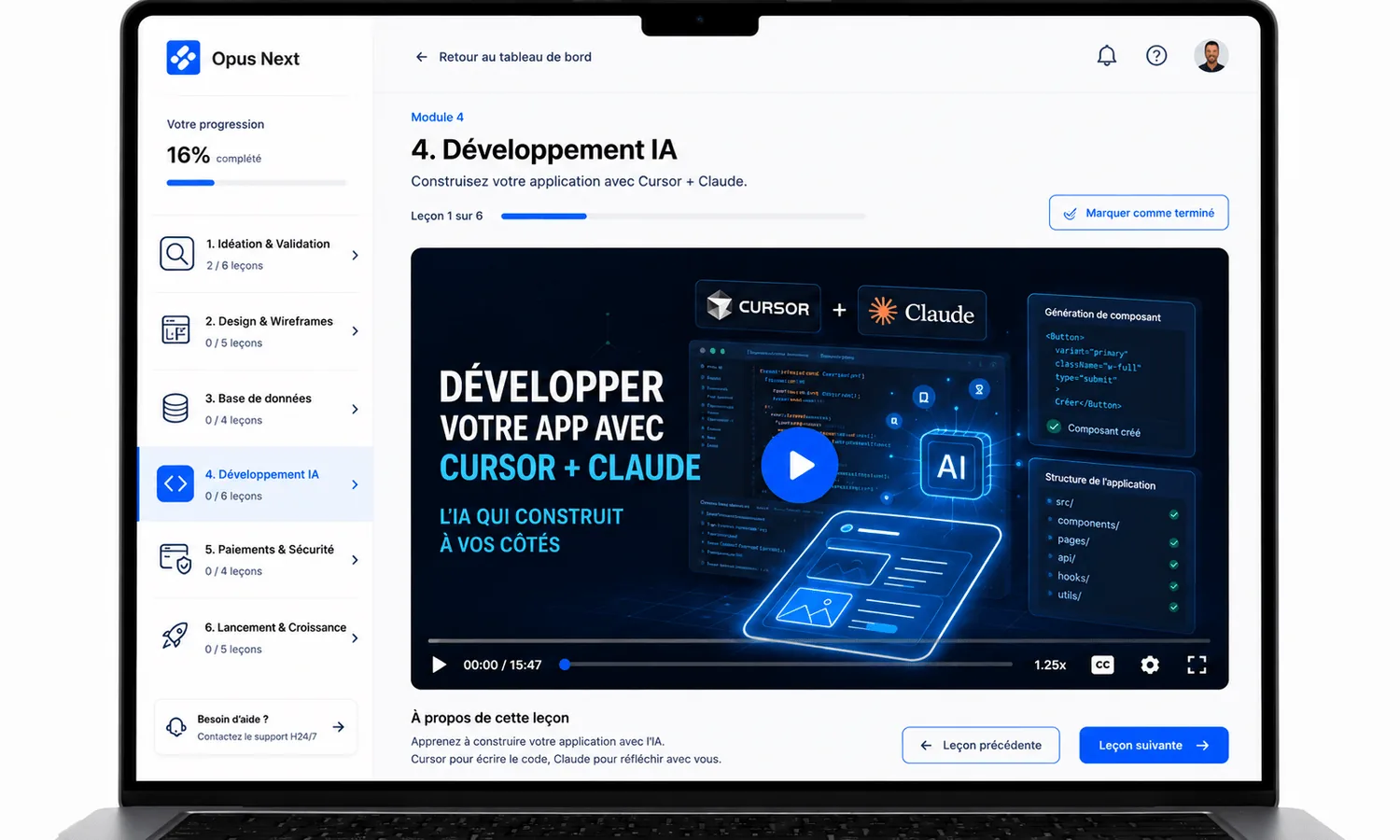
Task: Expand module 1 Idéation & Validation chevron
Action: pyautogui.click(x=355, y=255)
